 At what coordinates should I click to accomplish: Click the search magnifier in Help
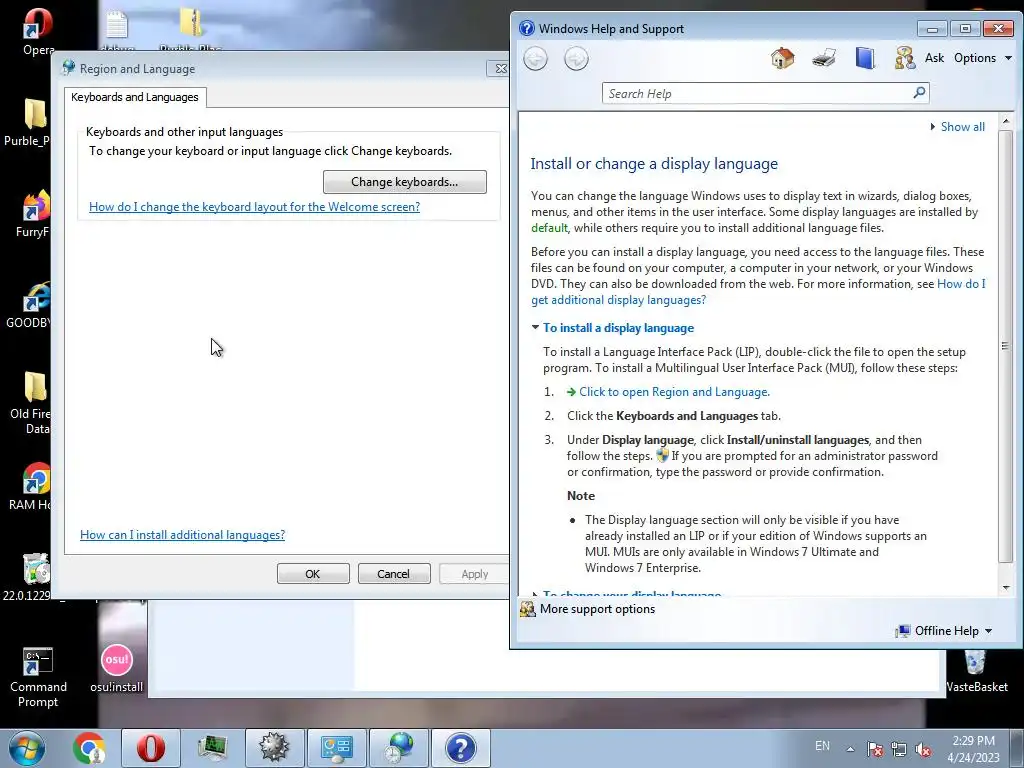pyautogui.click(x=919, y=93)
